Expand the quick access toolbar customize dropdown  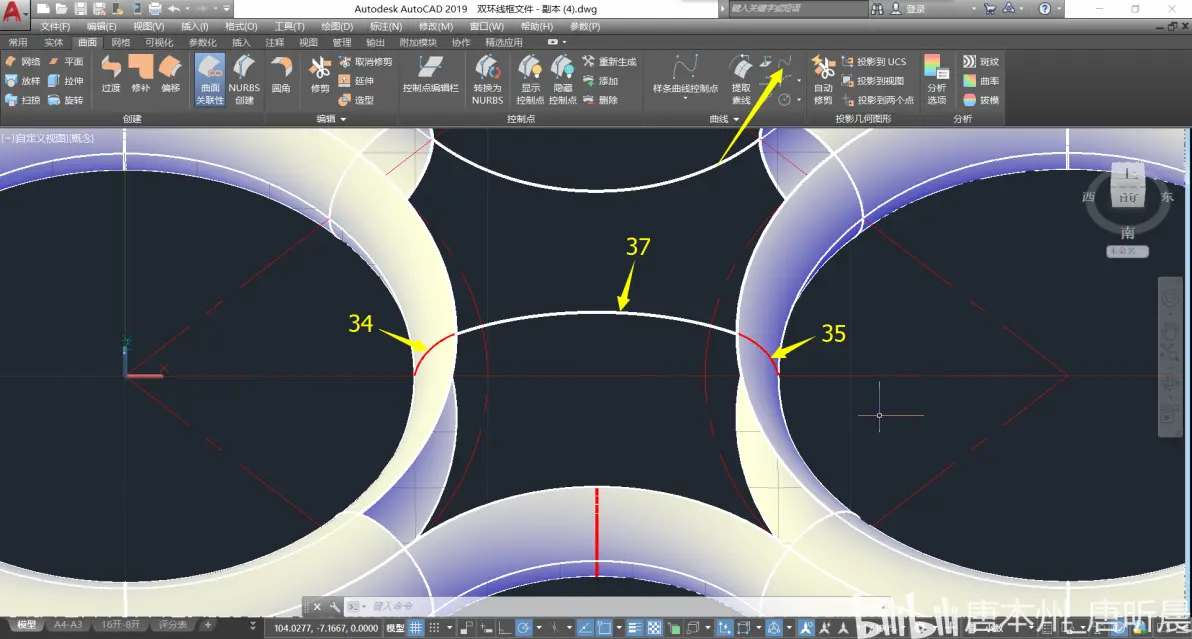point(227,9)
